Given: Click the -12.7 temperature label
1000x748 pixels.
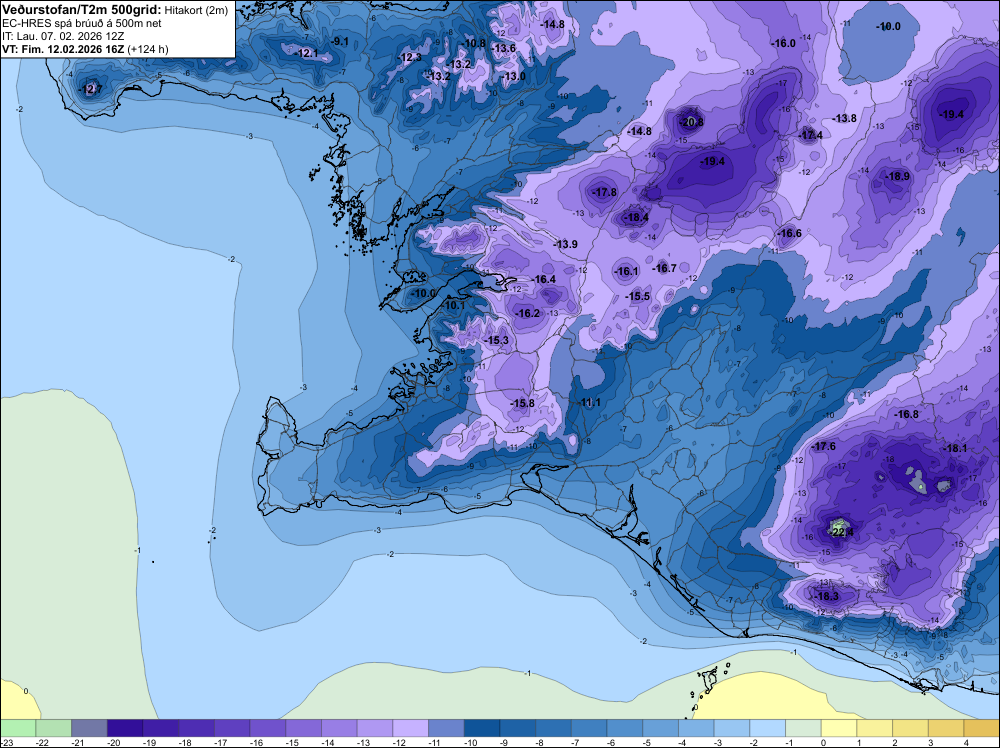Looking at the screenshot, I should click(90, 89).
